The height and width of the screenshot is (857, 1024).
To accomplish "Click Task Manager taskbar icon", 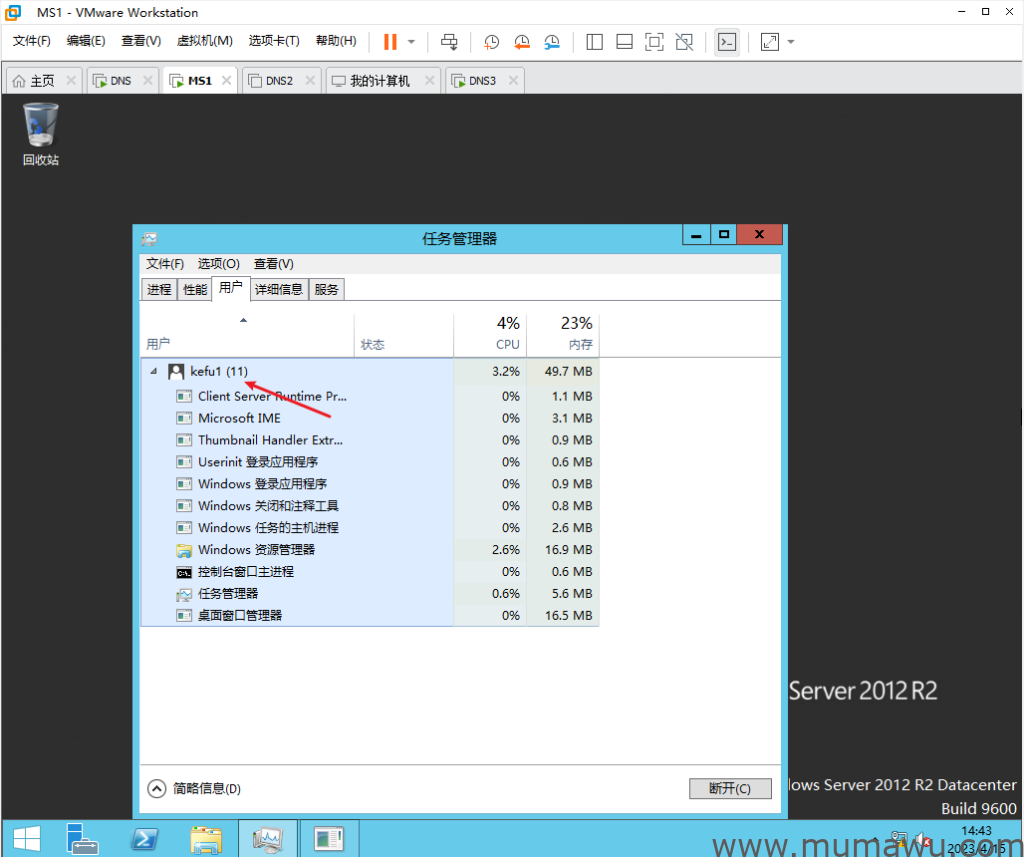I will click(x=268, y=839).
